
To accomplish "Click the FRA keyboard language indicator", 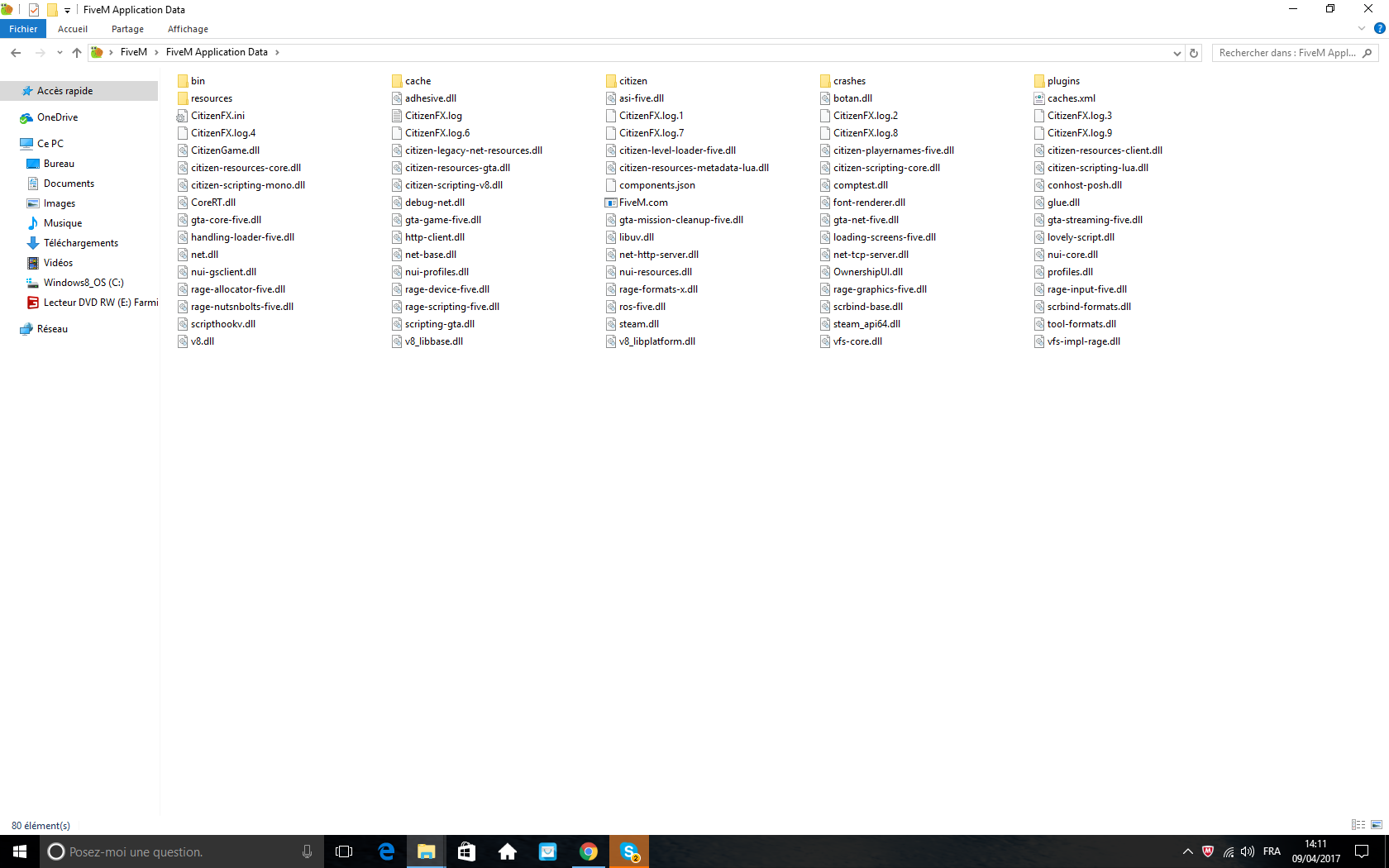I will click(1272, 851).
